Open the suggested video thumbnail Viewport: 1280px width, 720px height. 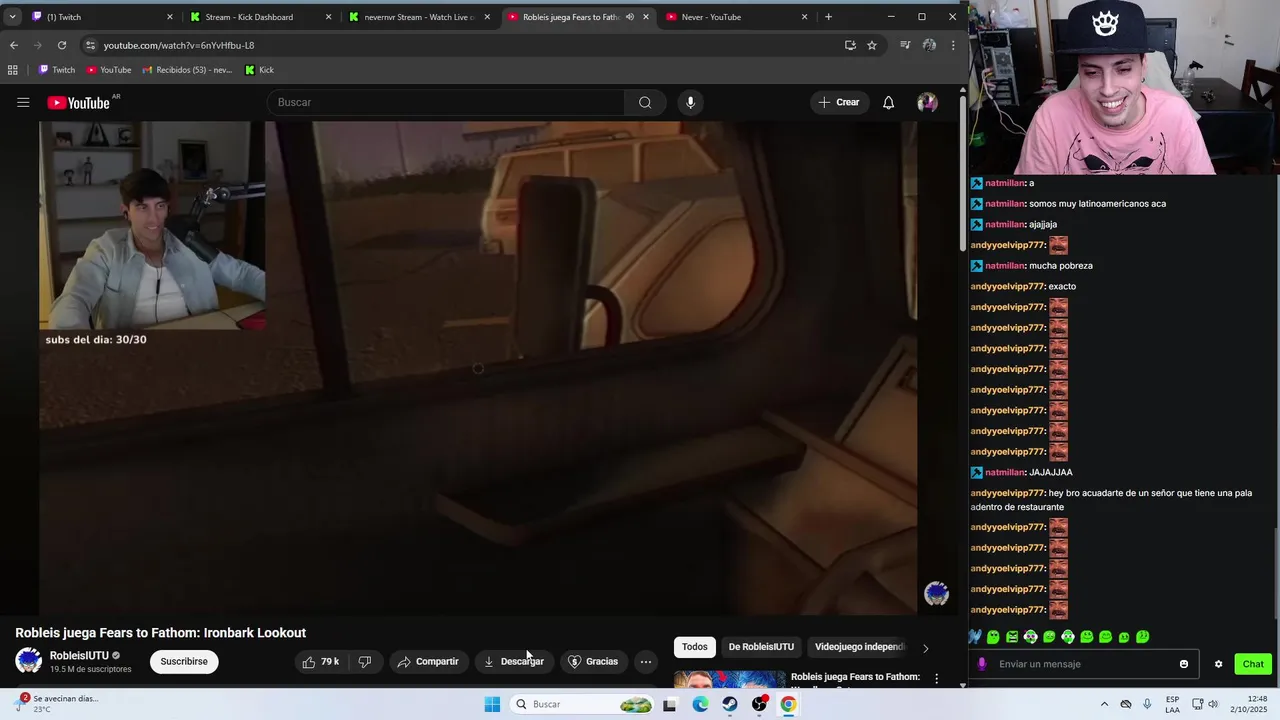[x=729, y=680]
